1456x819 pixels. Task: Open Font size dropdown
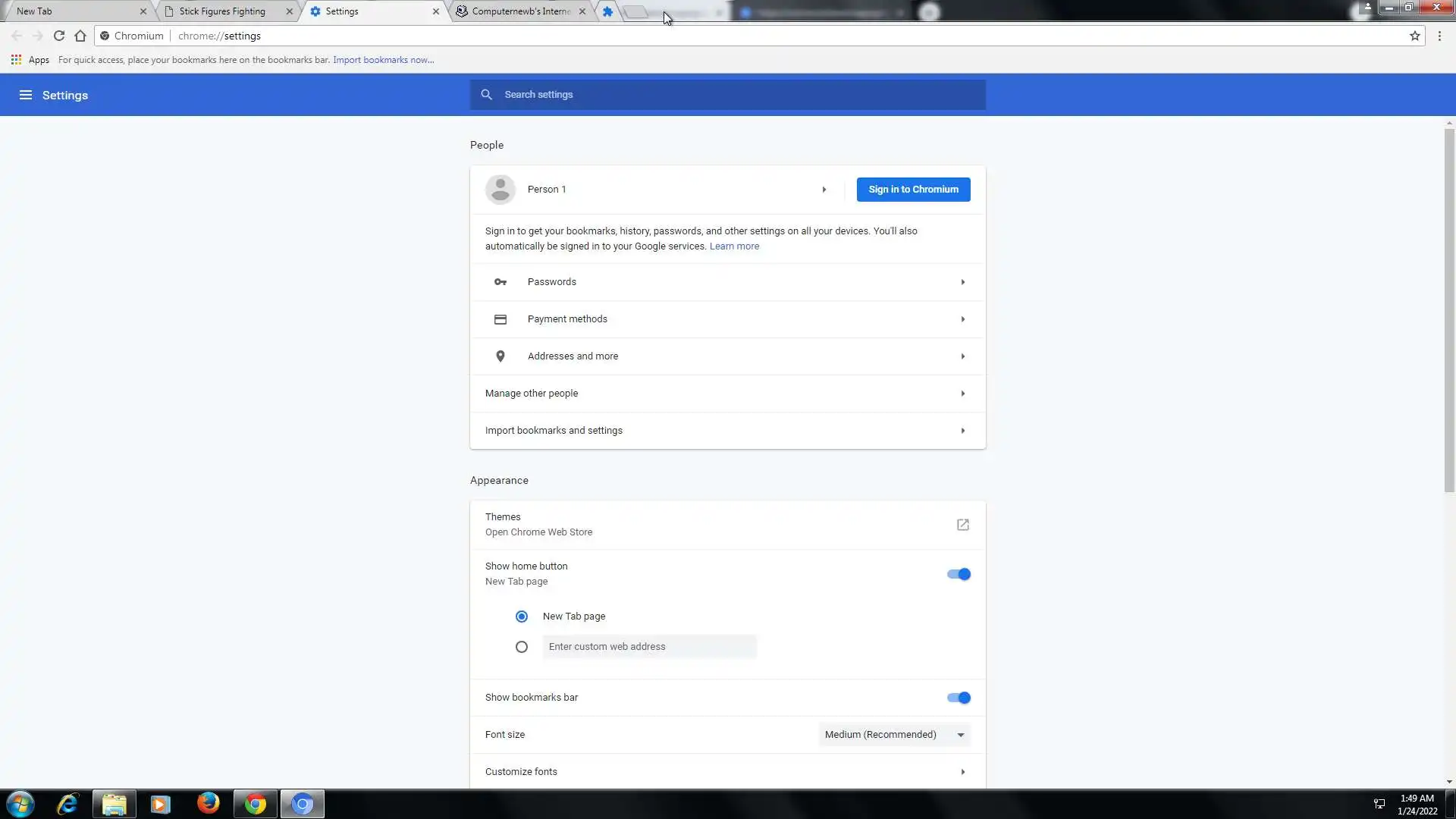pyautogui.click(x=894, y=735)
